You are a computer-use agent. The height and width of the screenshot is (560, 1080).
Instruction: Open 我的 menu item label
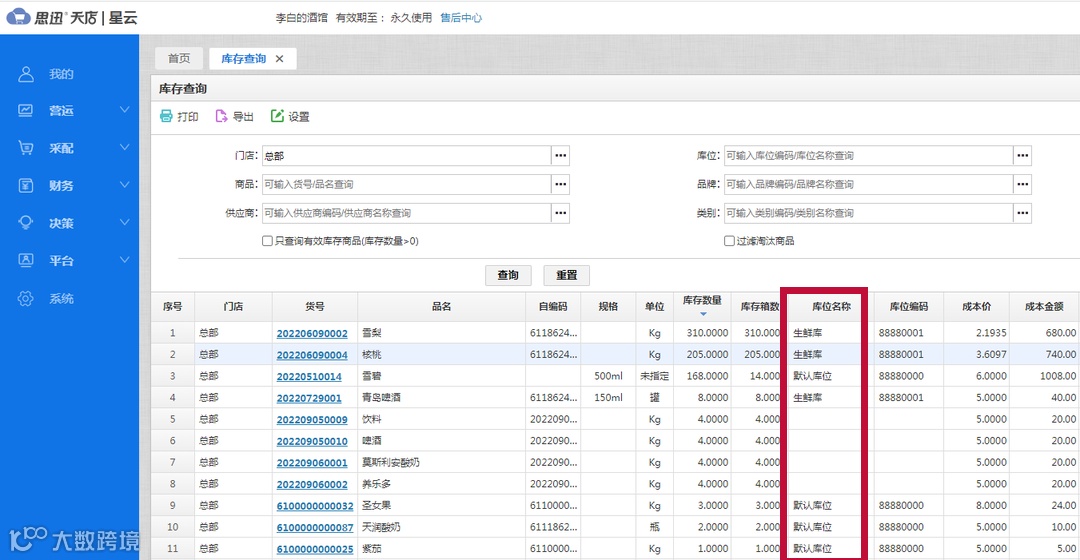61,74
